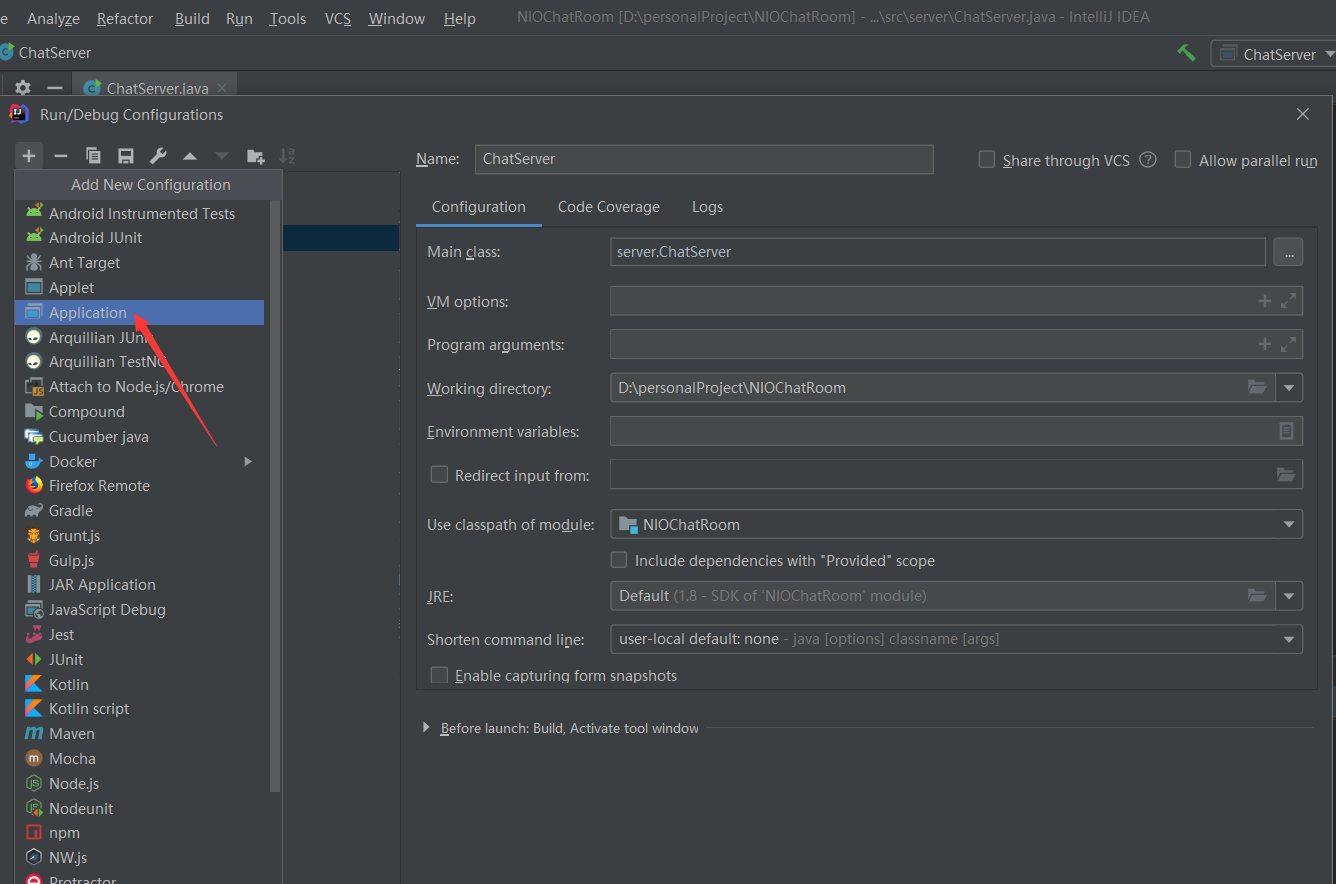The height and width of the screenshot is (884, 1336).
Task: Switch to the Logs tab
Action: tap(707, 207)
